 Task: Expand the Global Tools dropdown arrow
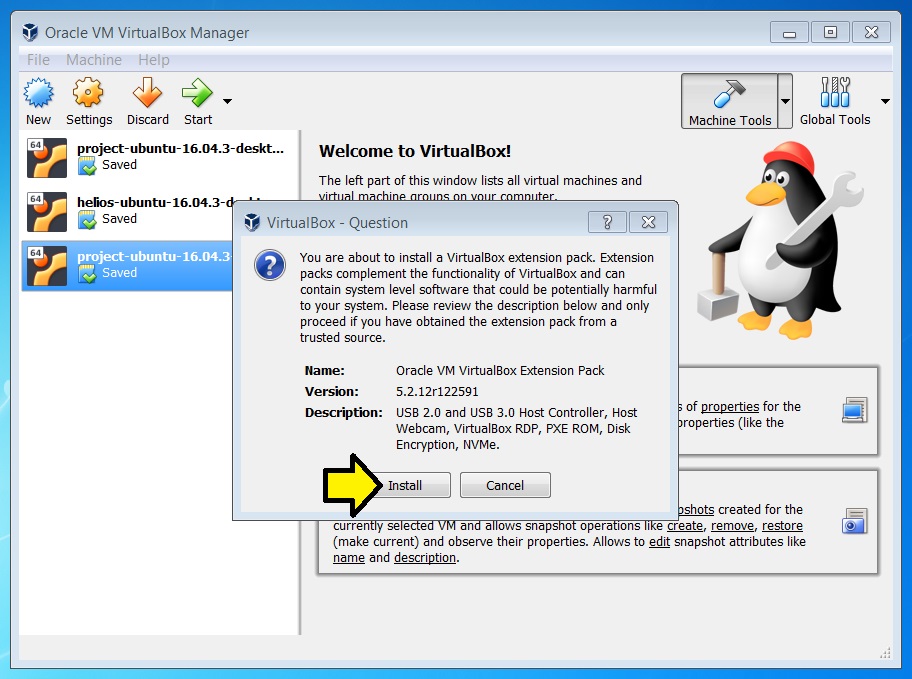click(885, 101)
